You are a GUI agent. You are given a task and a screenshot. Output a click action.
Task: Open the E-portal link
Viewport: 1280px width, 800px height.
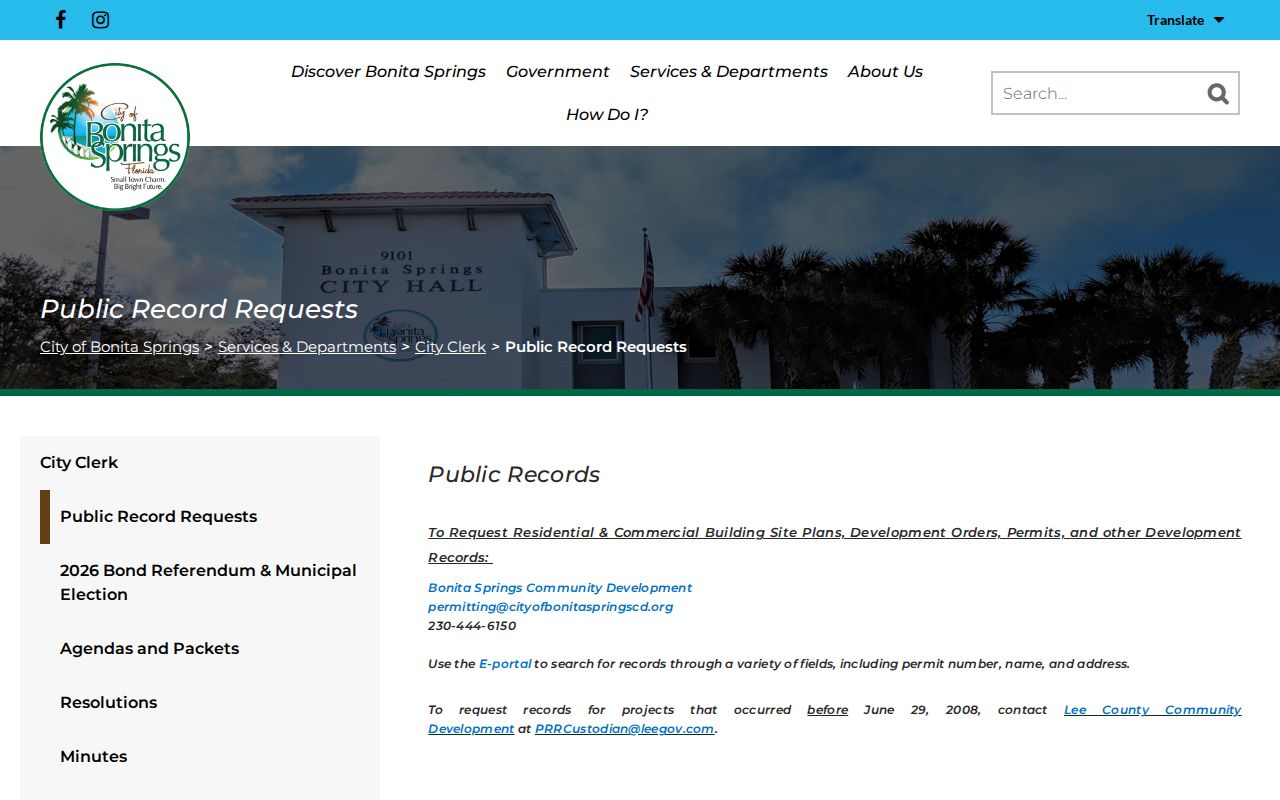coord(505,664)
